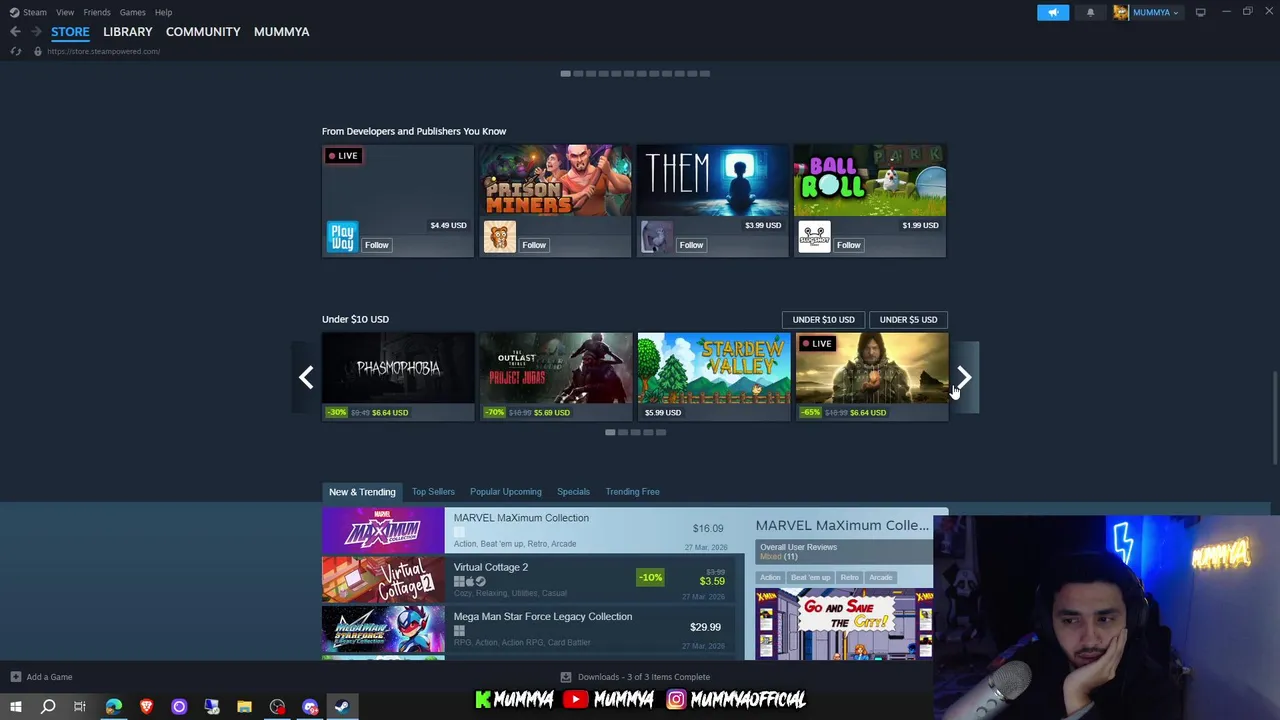Viewport: 1280px width, 720px height.
Task: Click the UNDER $10 USD button
Action: tap(823, 320)
